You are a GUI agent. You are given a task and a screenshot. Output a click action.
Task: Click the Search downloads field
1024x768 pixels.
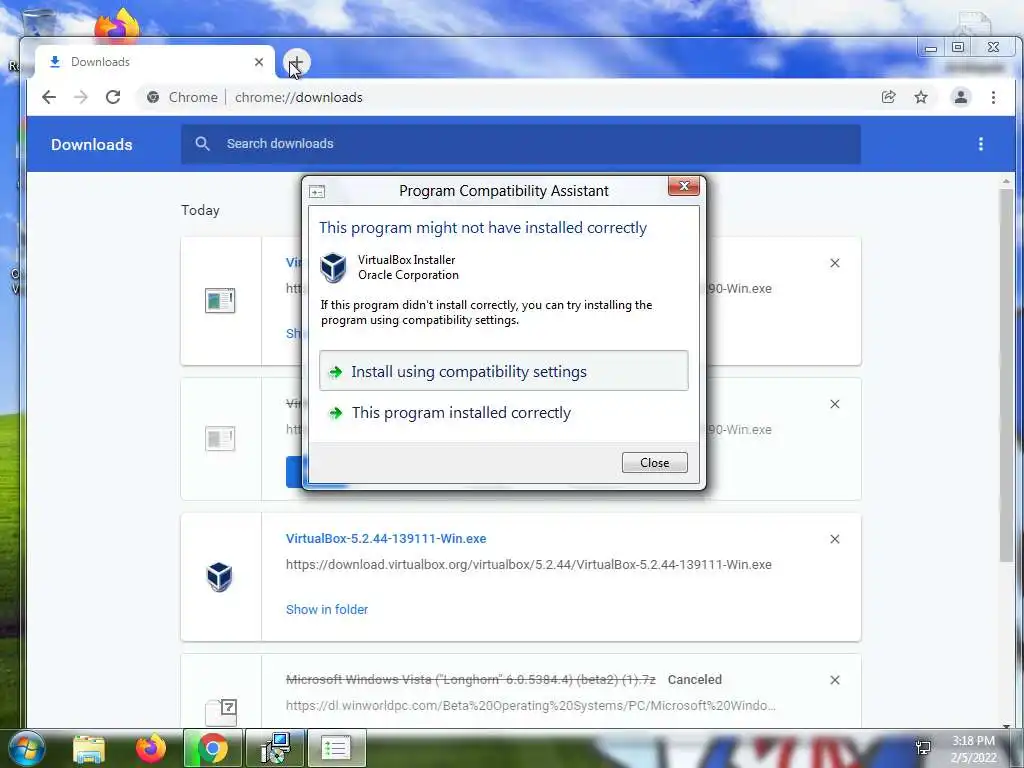tap(520, 144)
